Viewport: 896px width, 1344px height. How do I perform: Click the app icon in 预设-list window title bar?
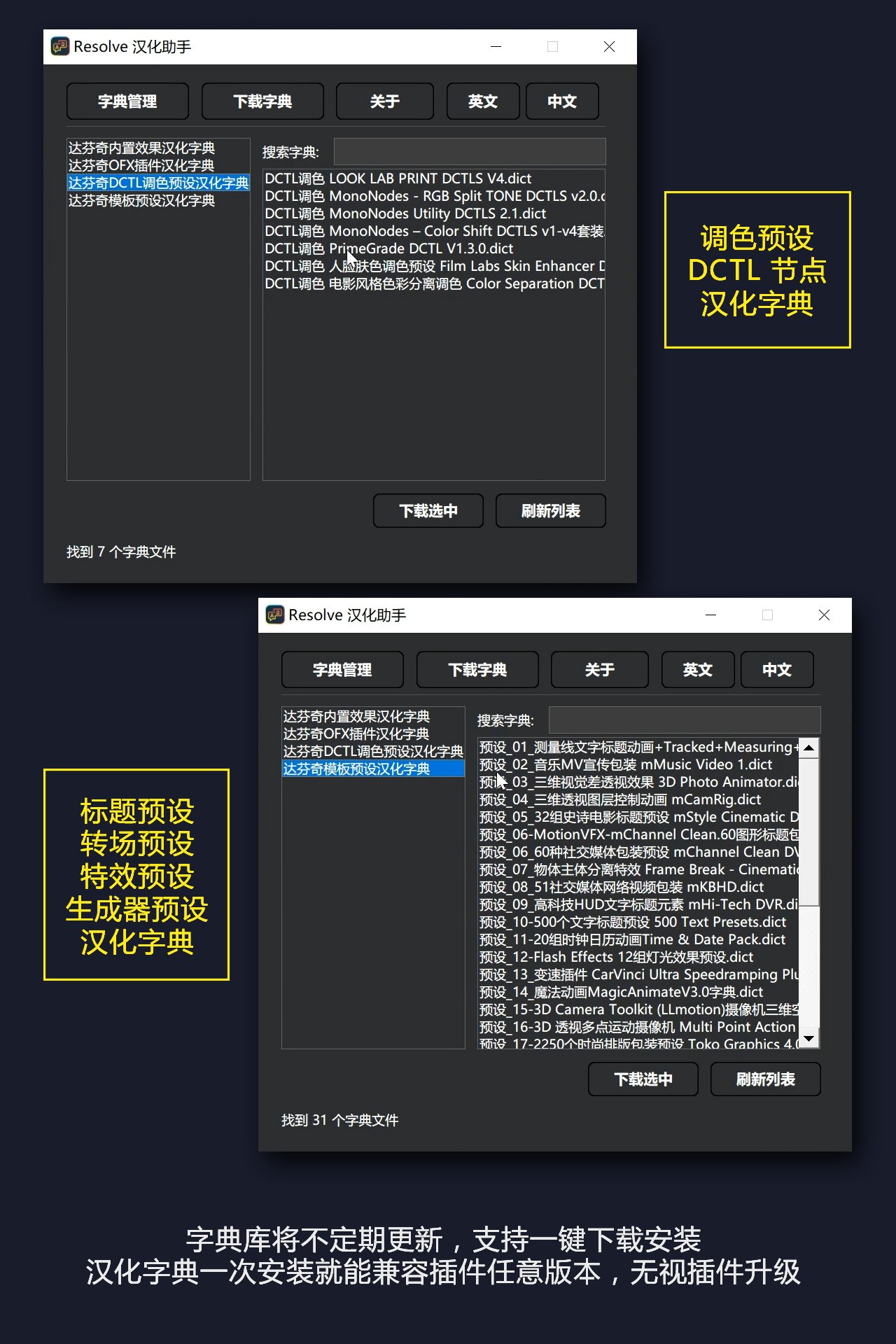click(x=275, y=615)
